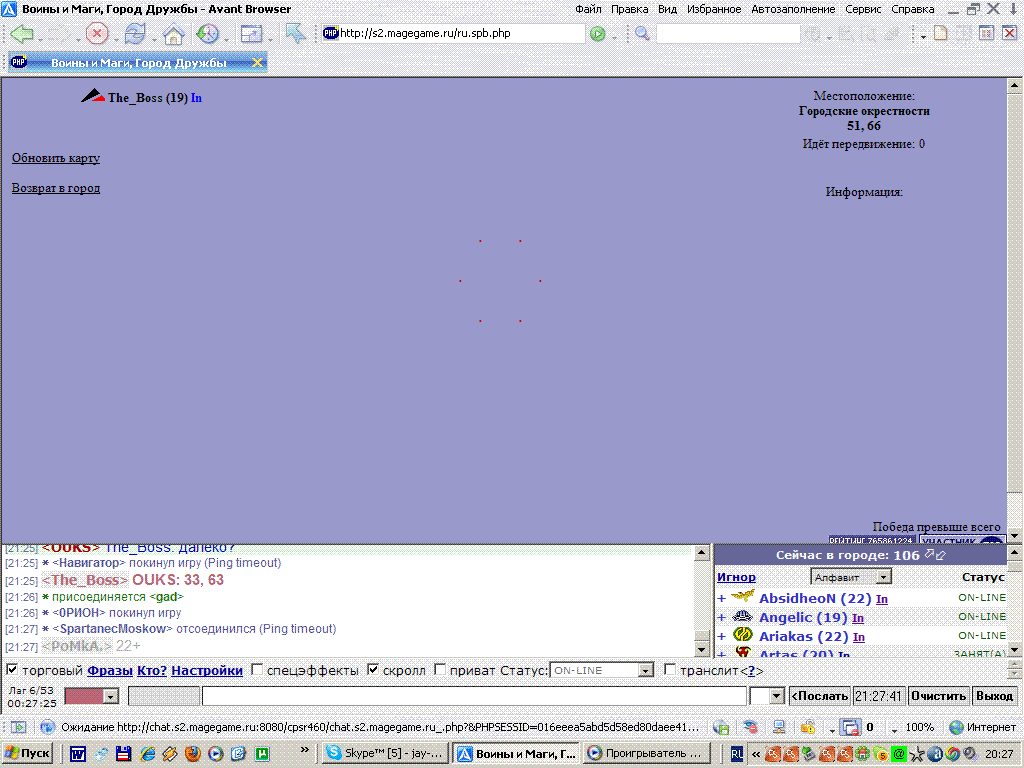Click the blue cursor arrow toolbar icon

(x=296, y=33)
